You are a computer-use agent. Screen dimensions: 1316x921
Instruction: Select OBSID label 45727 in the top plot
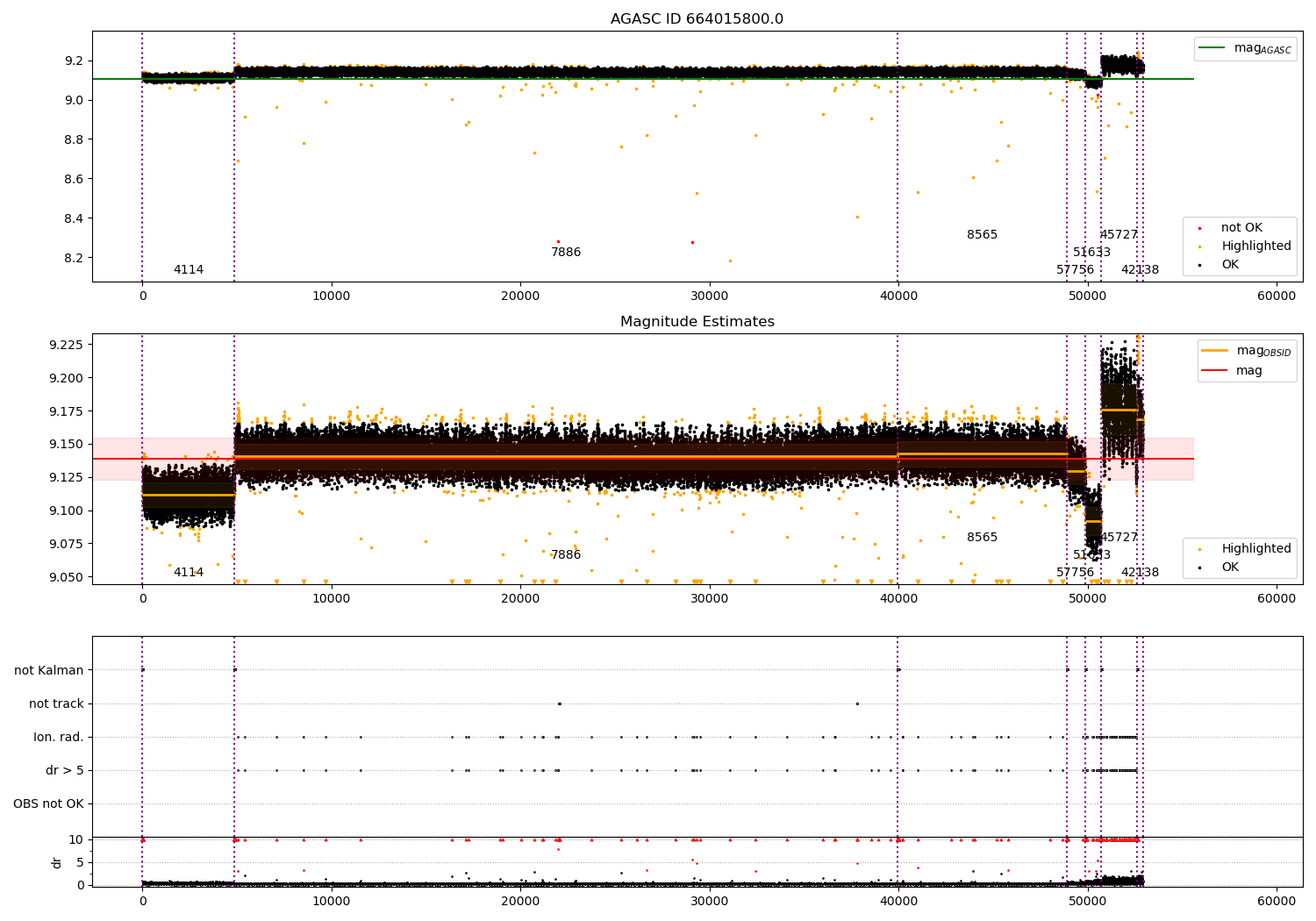click(1119, 235)
